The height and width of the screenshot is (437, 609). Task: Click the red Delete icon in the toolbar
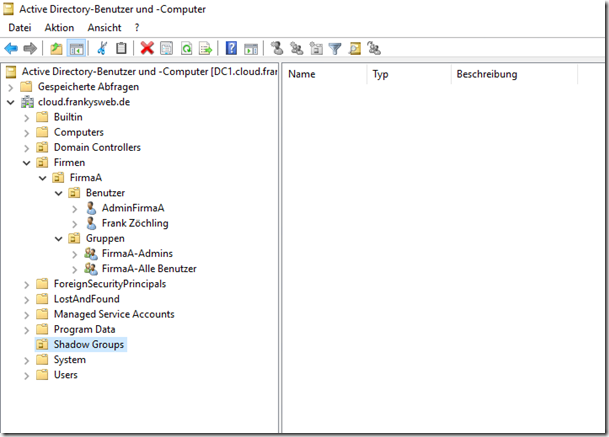pos(147,48)
